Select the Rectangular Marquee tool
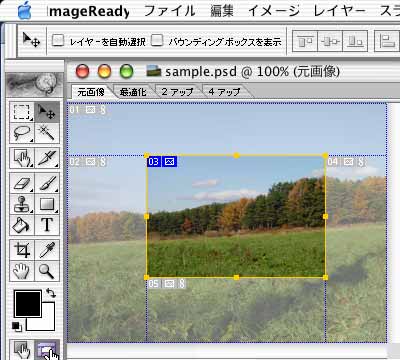 (22, 112)
